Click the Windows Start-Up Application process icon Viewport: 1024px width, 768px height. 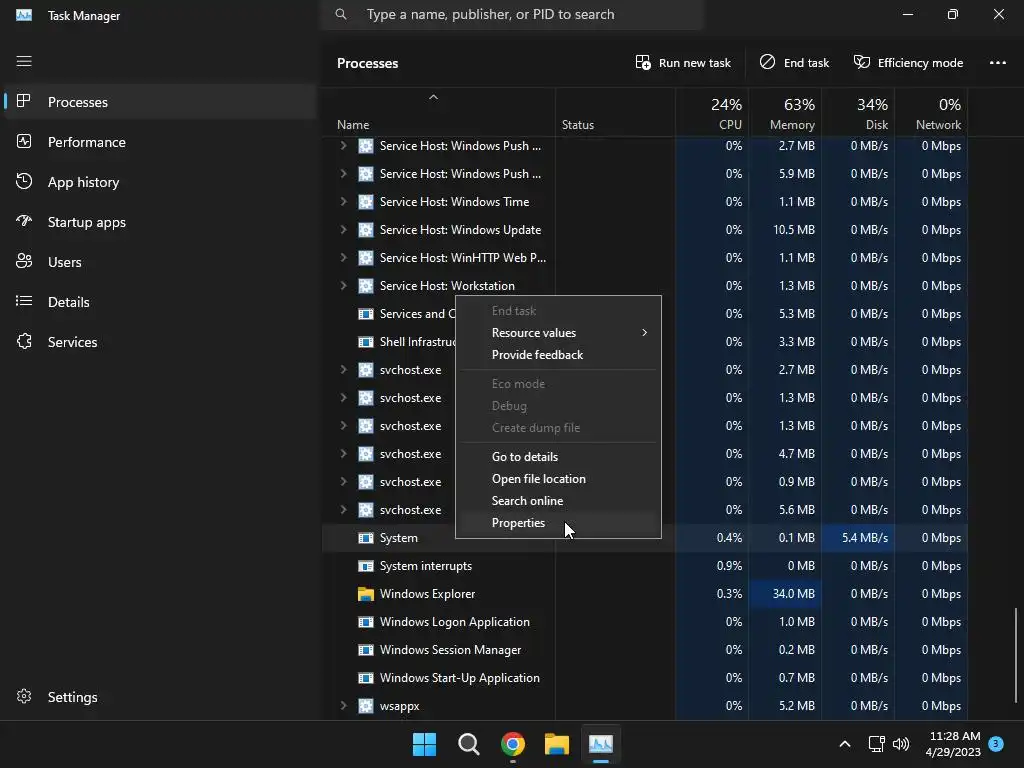[x=366, y=678]
